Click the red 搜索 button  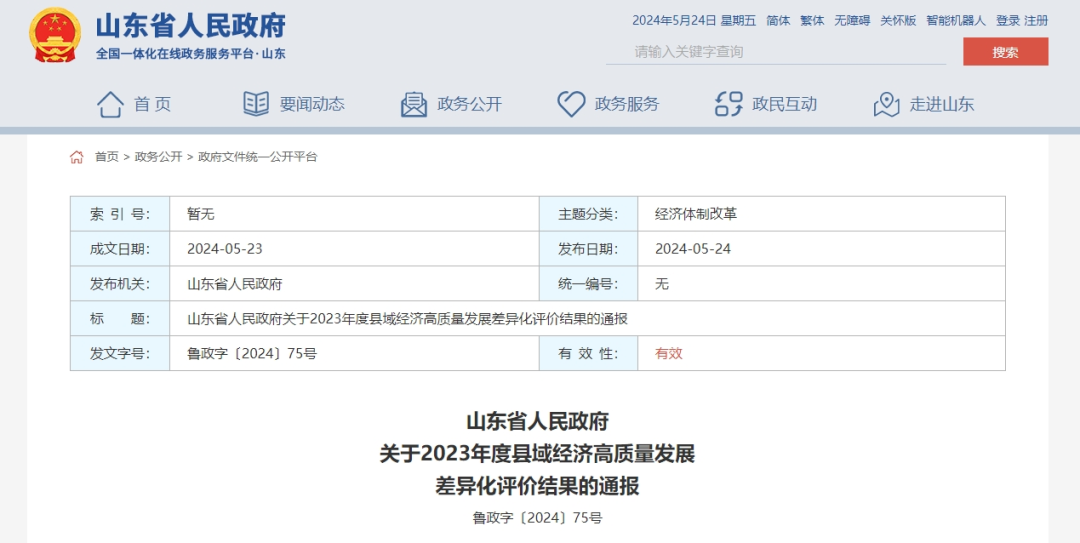point(1006,52)
